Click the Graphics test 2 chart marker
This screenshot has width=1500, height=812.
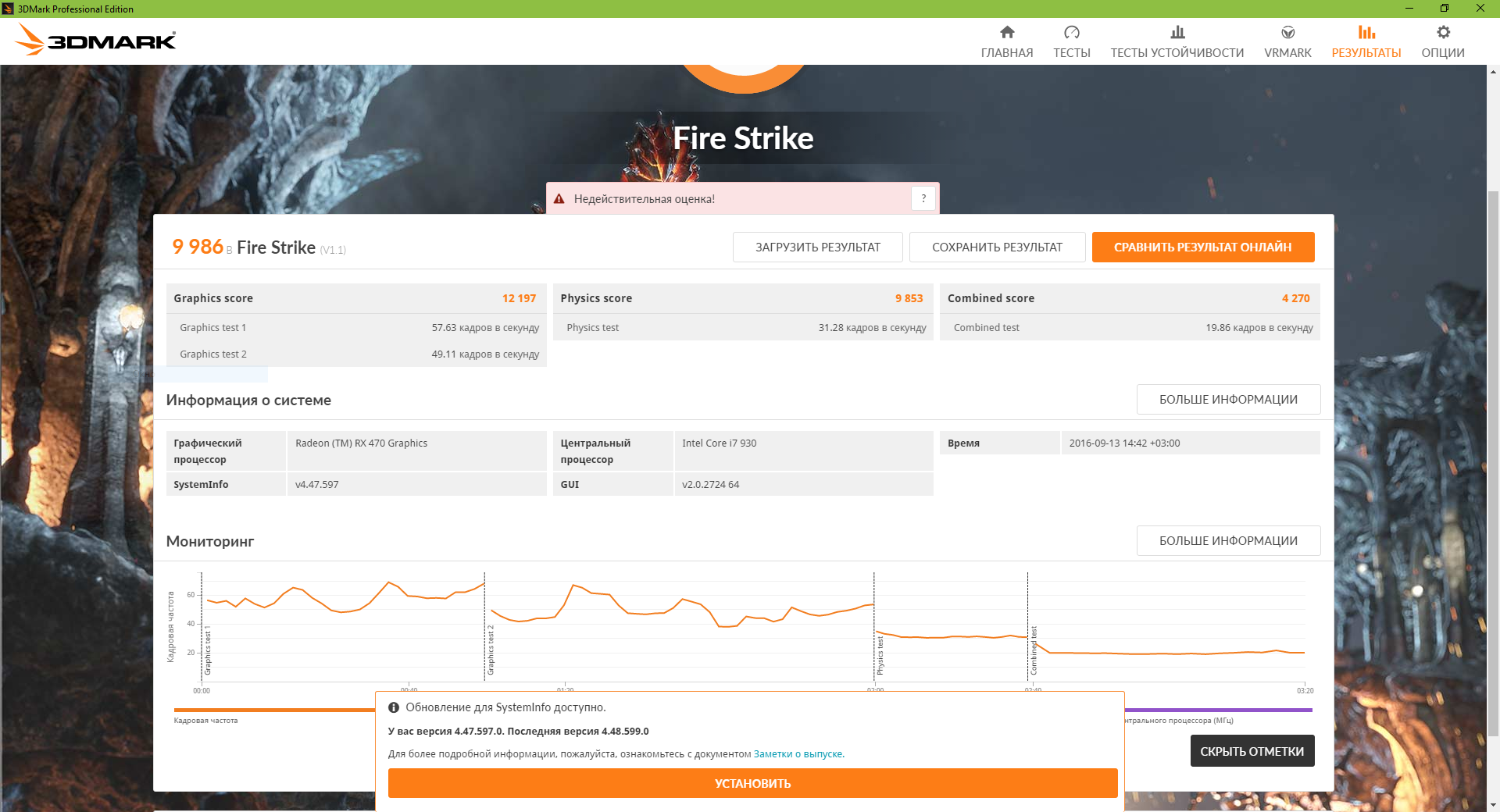coord(491,650)
